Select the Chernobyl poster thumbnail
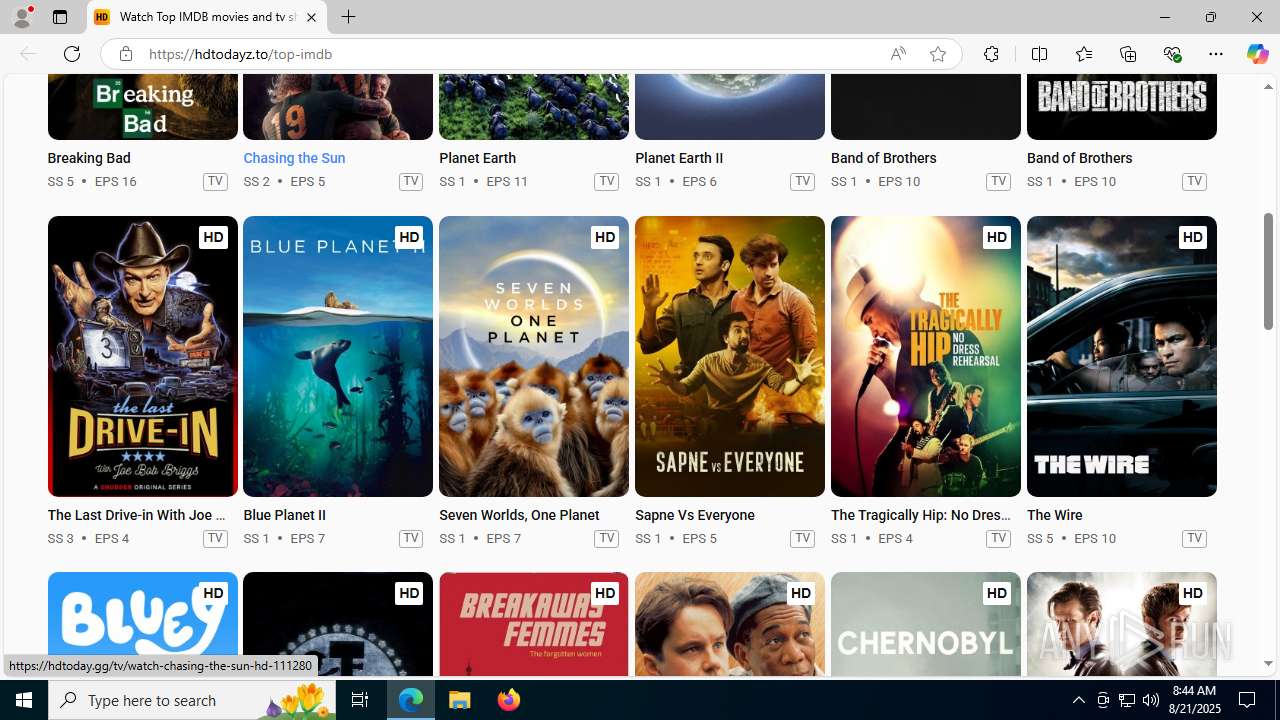 926,625
